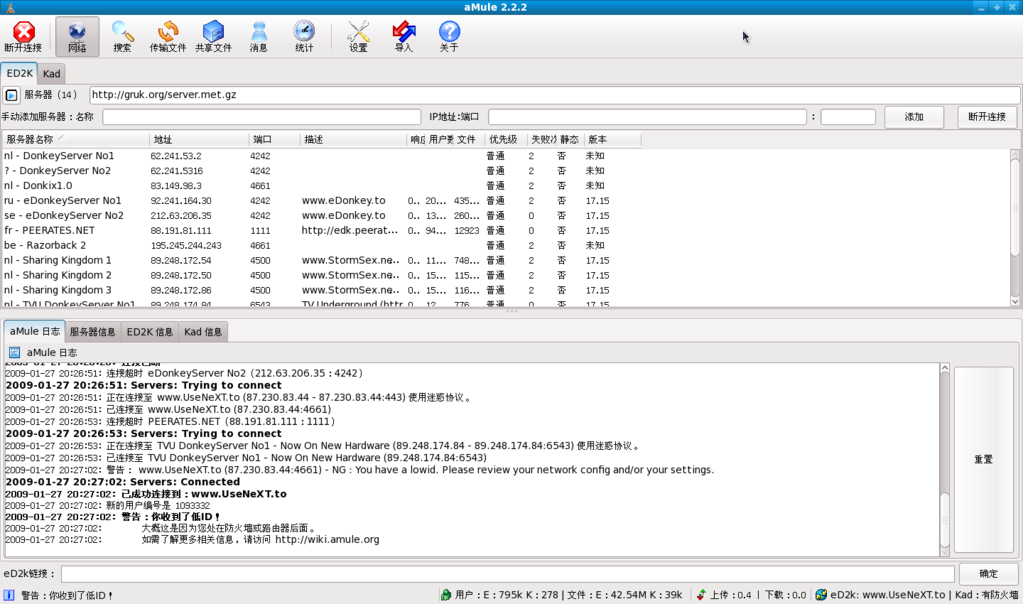This screenshot has height=604, width=1023.
Task: Open the 消息 messages toolbar icon
Action: (x=258, y=37)
